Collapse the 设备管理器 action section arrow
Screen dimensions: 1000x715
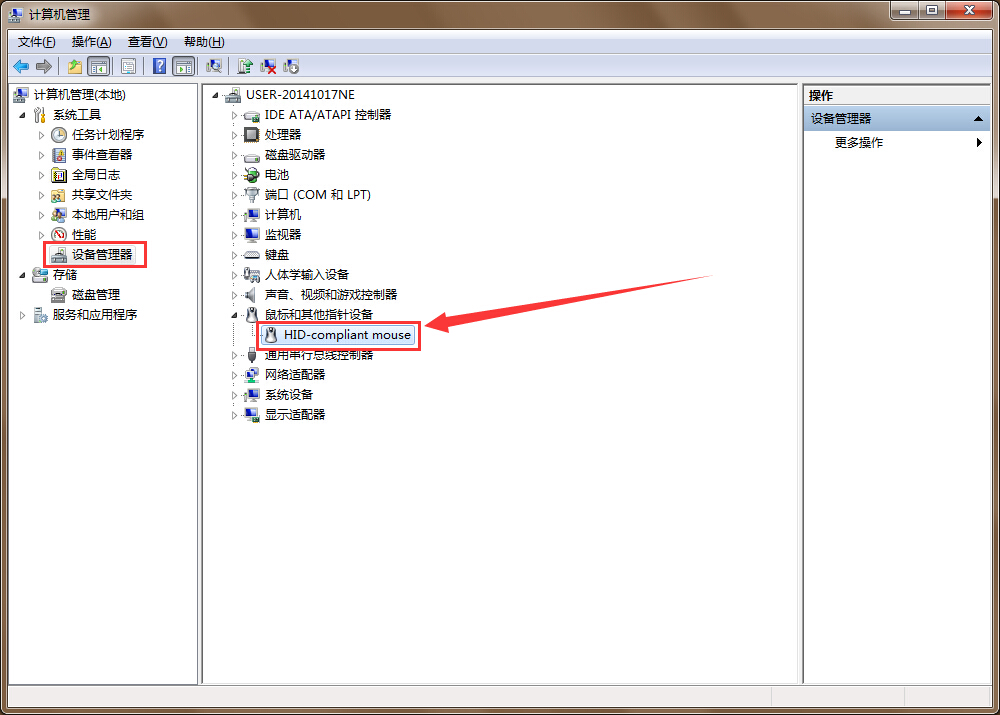[x=979, y=119]
